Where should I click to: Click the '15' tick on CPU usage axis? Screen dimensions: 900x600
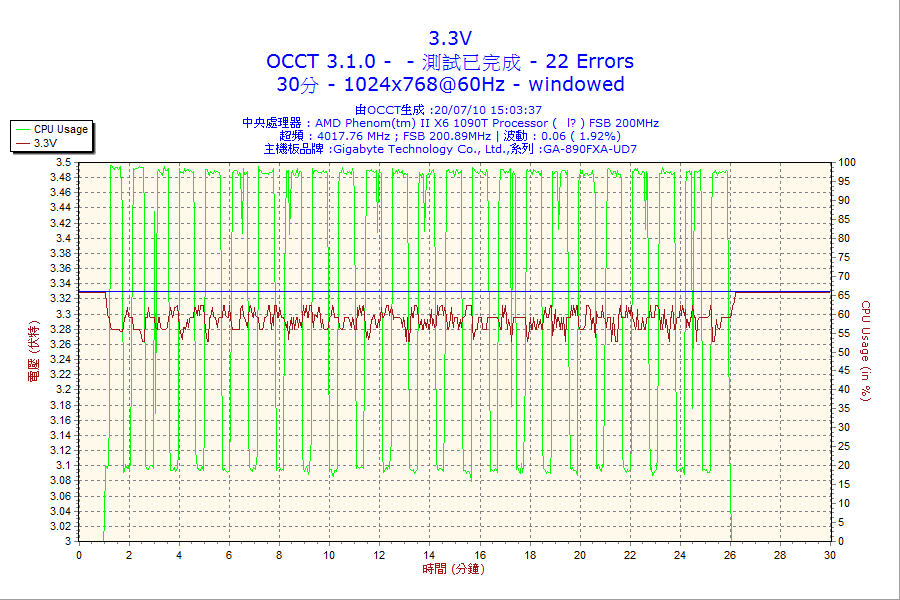pyautogui.click(x=844, y=485)
